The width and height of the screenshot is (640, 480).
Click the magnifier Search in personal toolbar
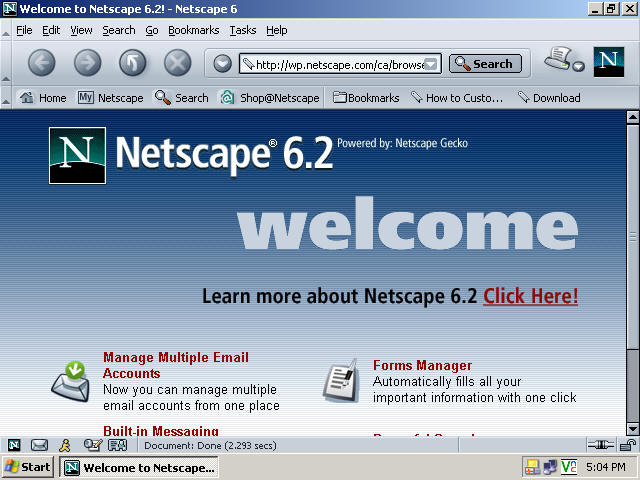tap(182, 98)
